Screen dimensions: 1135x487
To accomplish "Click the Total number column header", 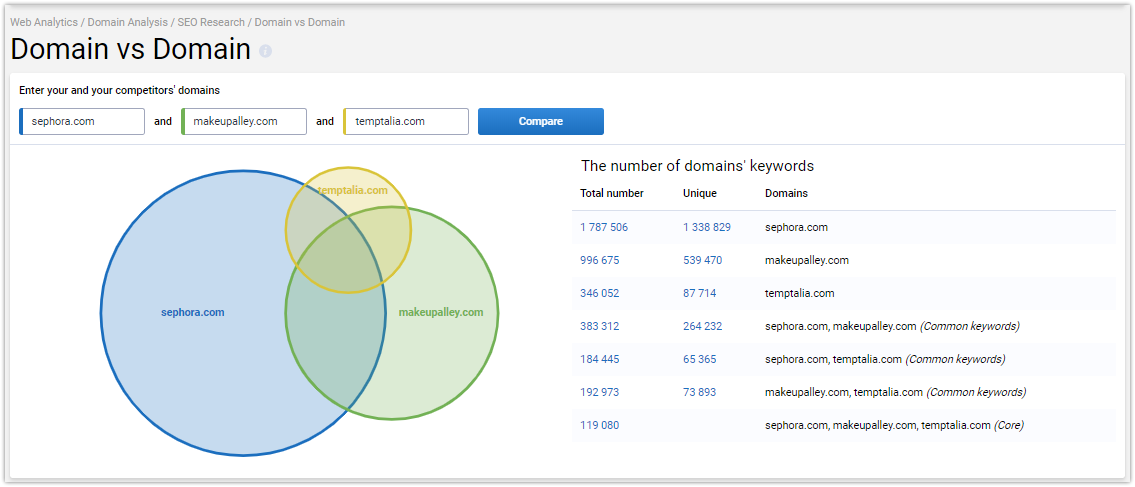I will click(612, 194).
